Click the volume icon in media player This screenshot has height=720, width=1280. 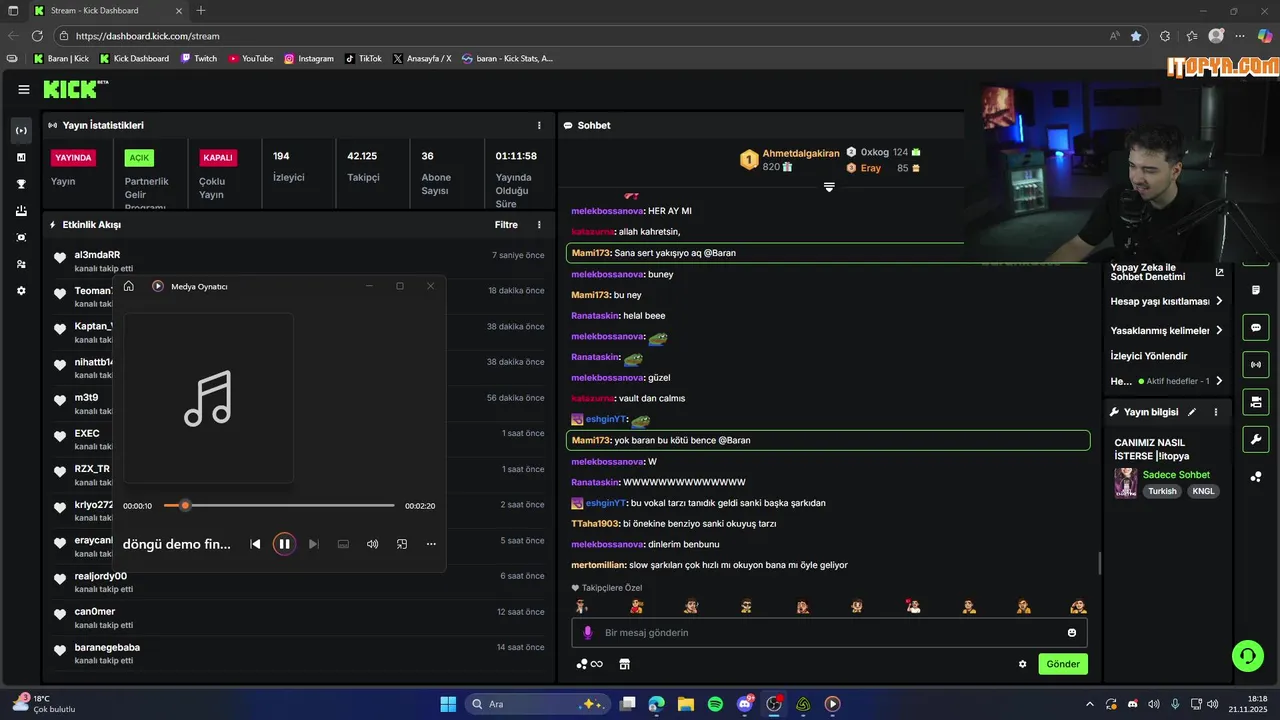tap(372, 544)
